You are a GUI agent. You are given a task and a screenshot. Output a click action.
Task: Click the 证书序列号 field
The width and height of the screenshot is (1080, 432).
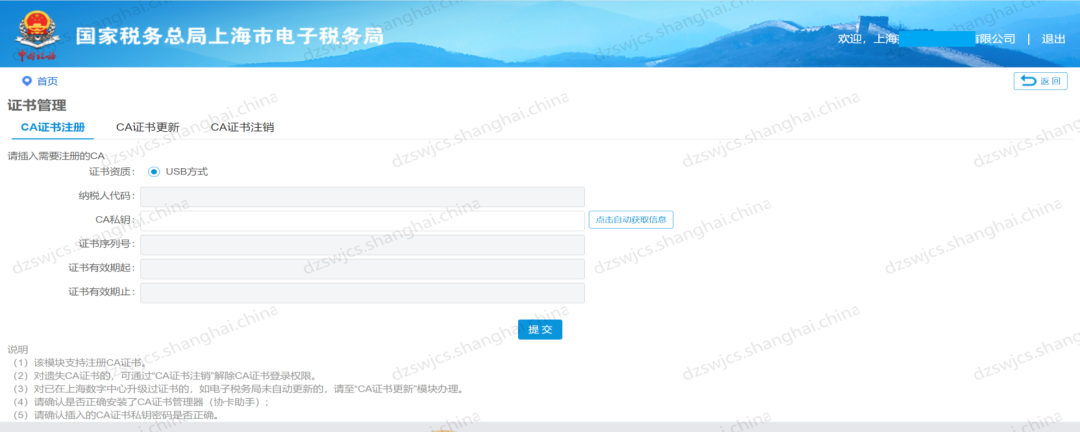point(362,245)
